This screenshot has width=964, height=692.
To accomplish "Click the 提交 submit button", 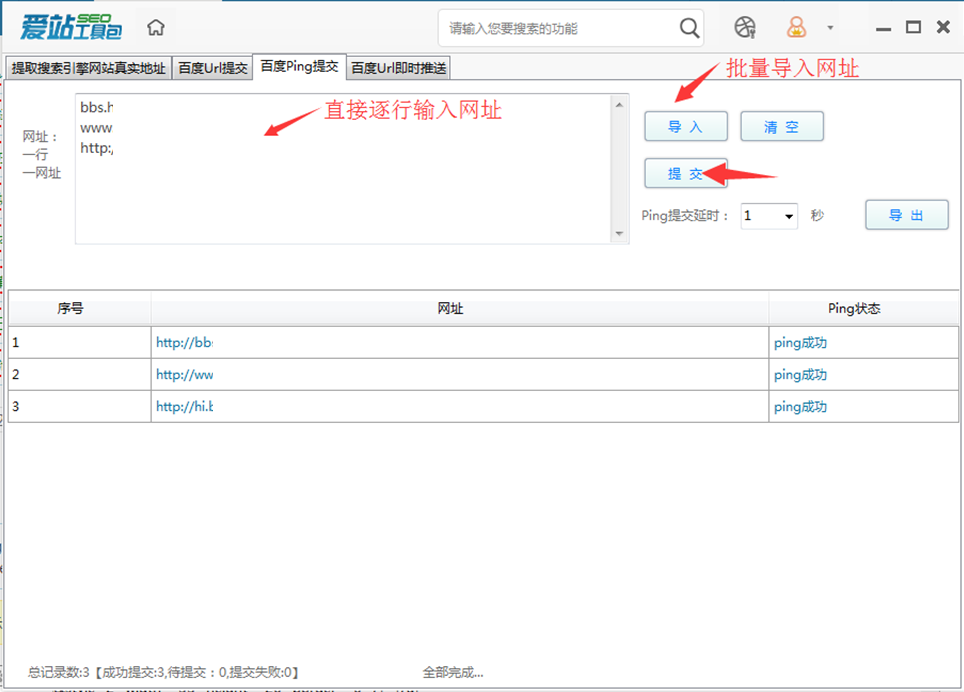I will (x=684, y=173).
